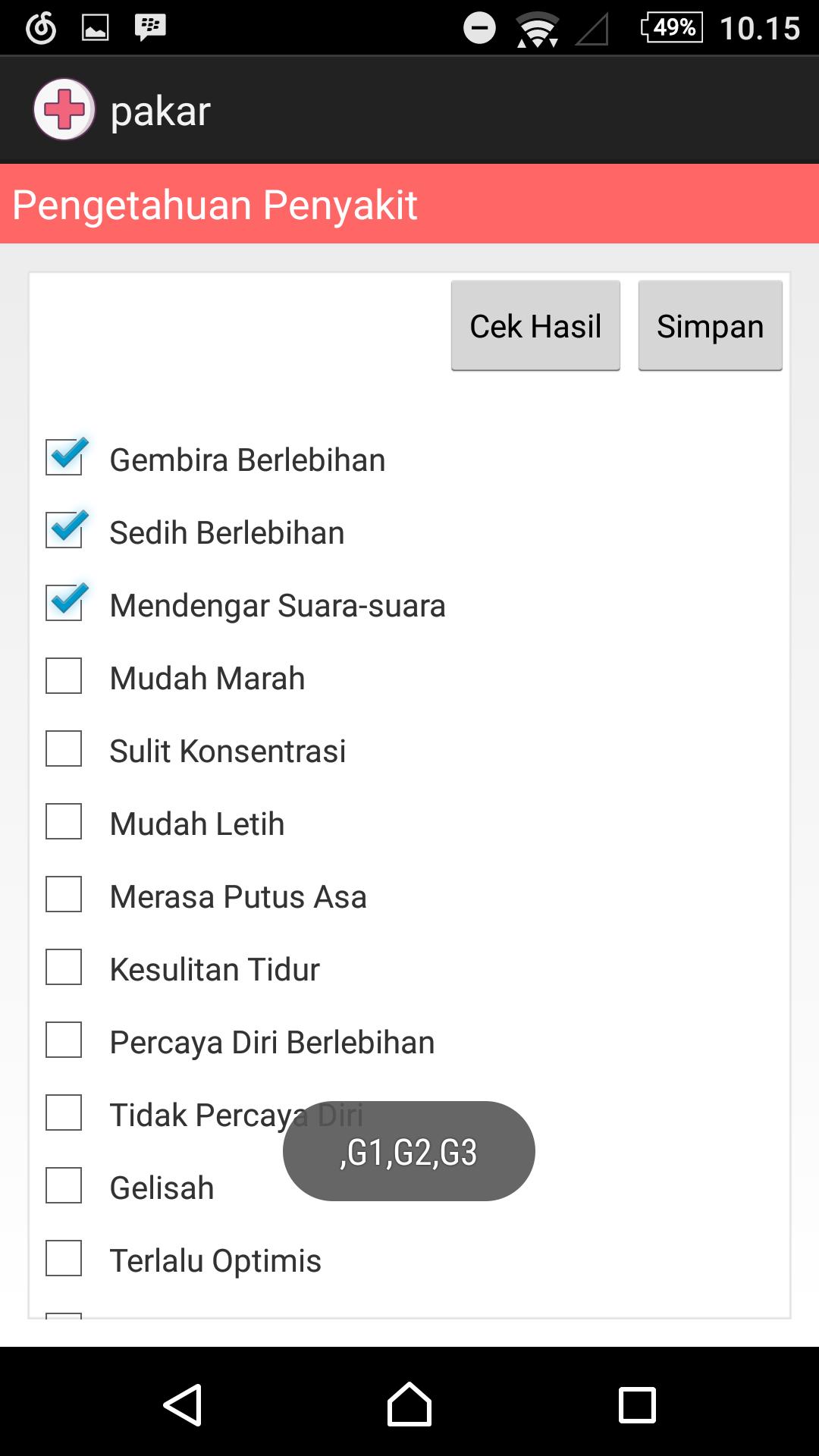The width and height of the screenshot is (819, 1456).
Task: Tap the Android home navigation icon
Action: tap(409, 1404)
